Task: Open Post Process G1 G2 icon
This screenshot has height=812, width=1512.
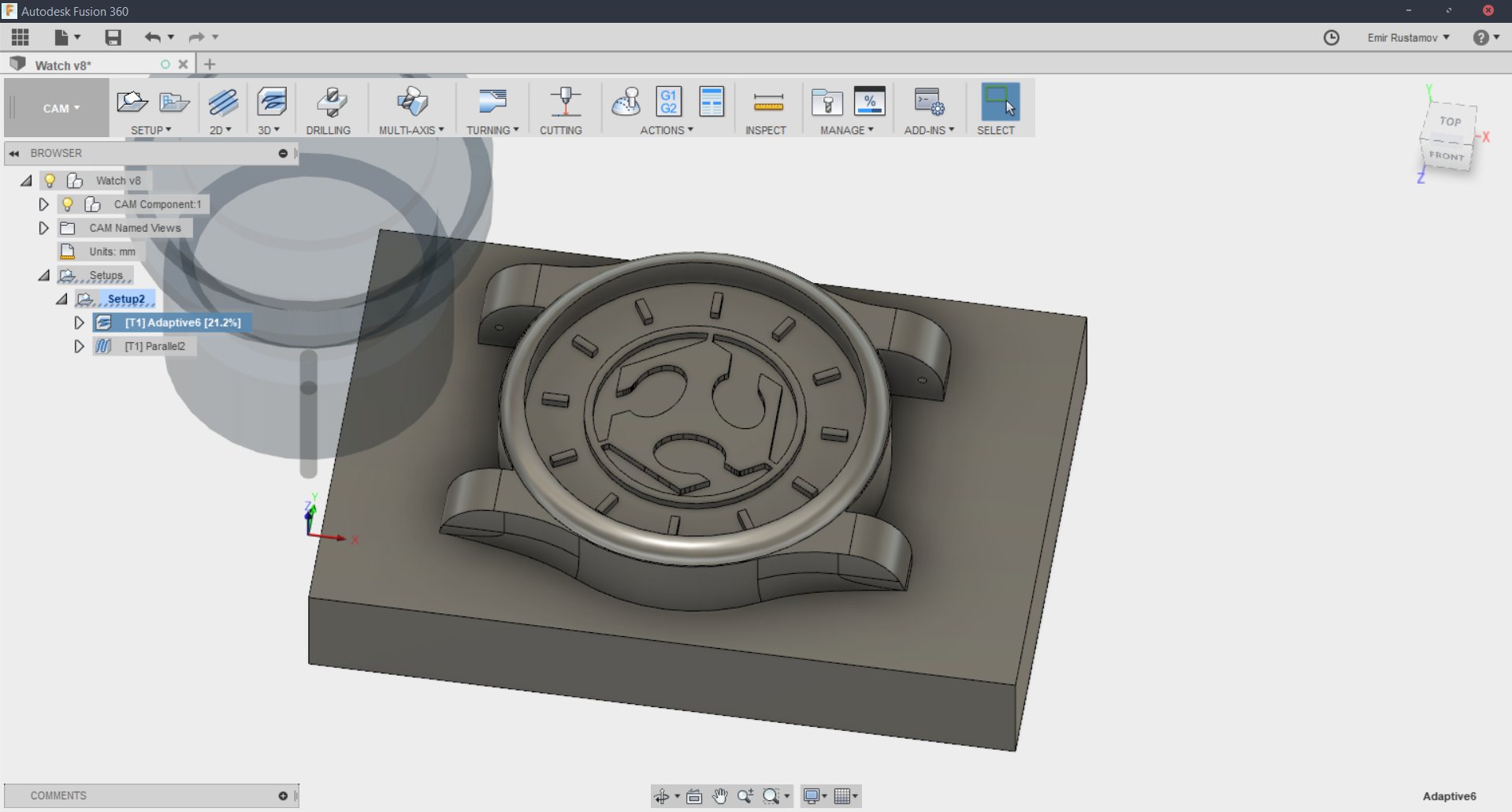Action: click(x=668, y=102)
